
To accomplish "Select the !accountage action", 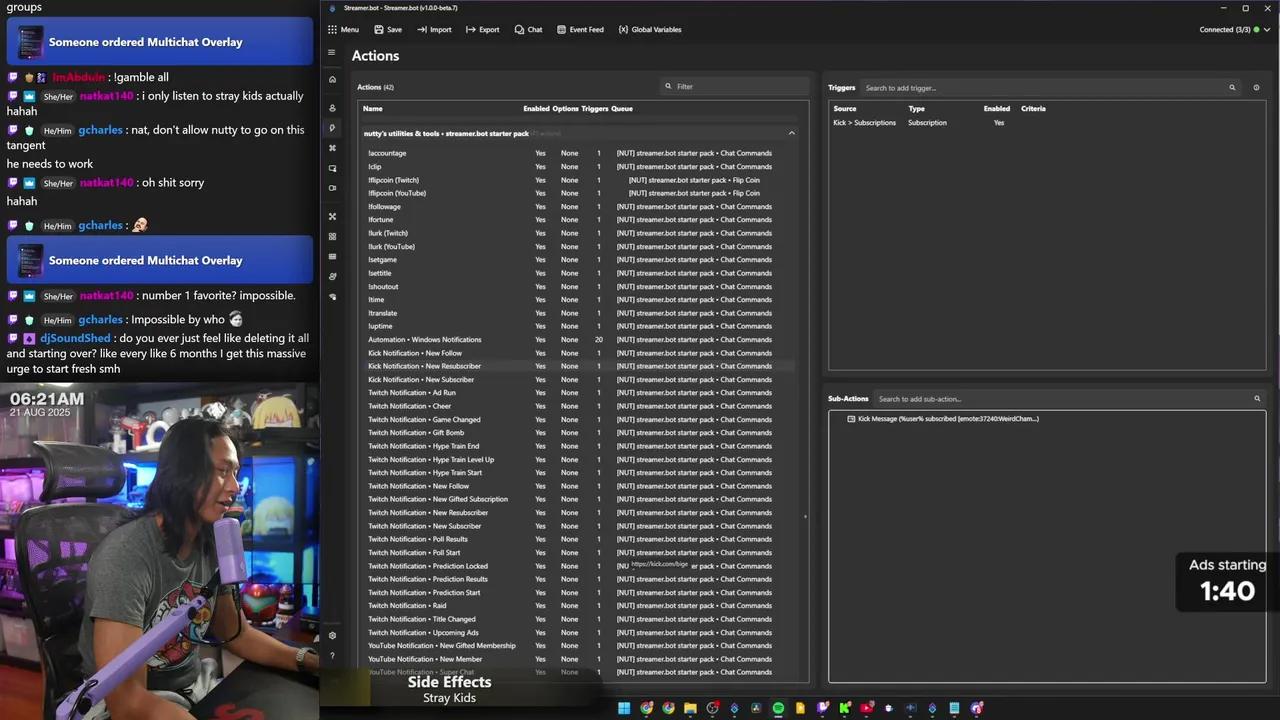I will pos(387,154).
